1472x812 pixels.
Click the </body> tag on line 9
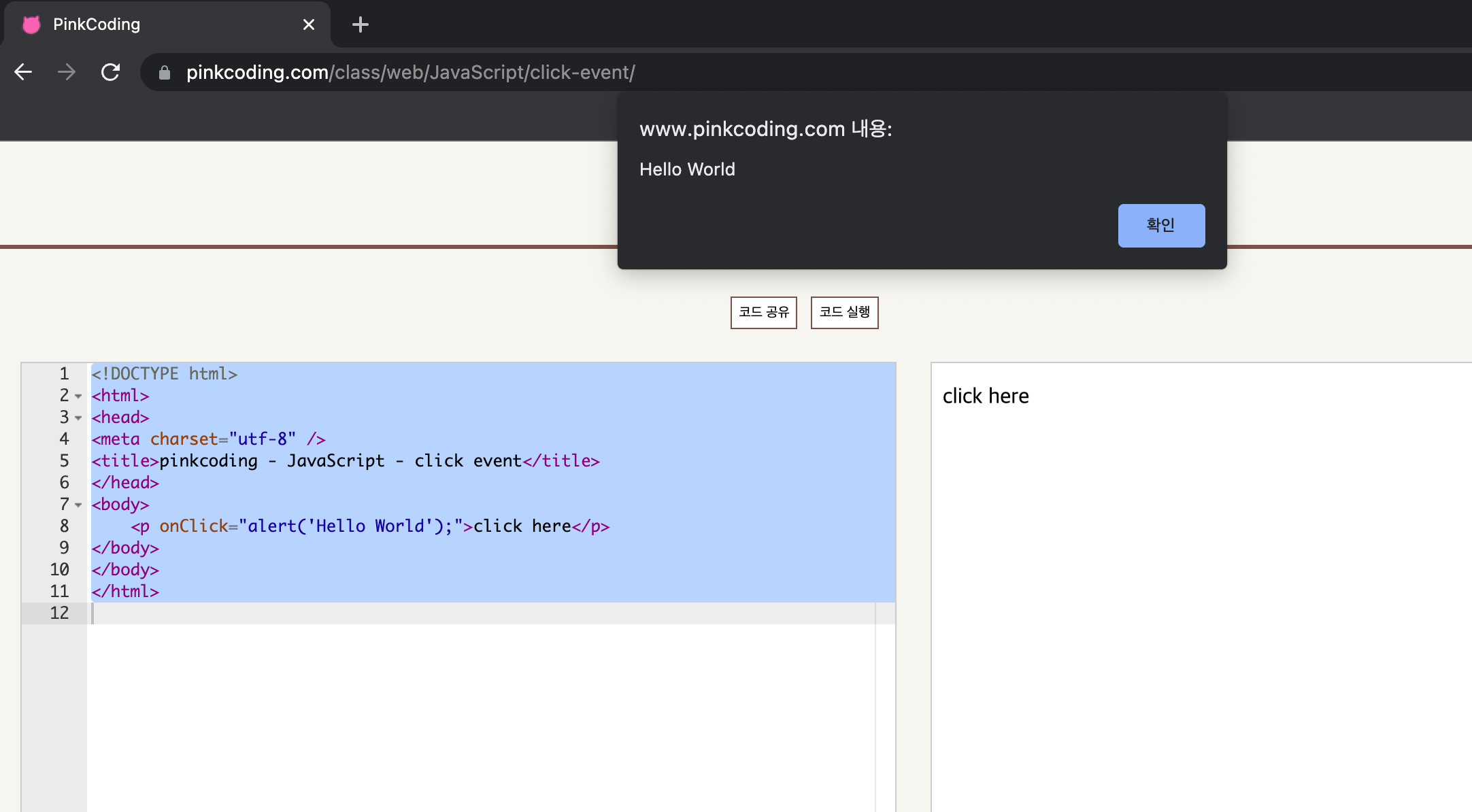point(125,548)
